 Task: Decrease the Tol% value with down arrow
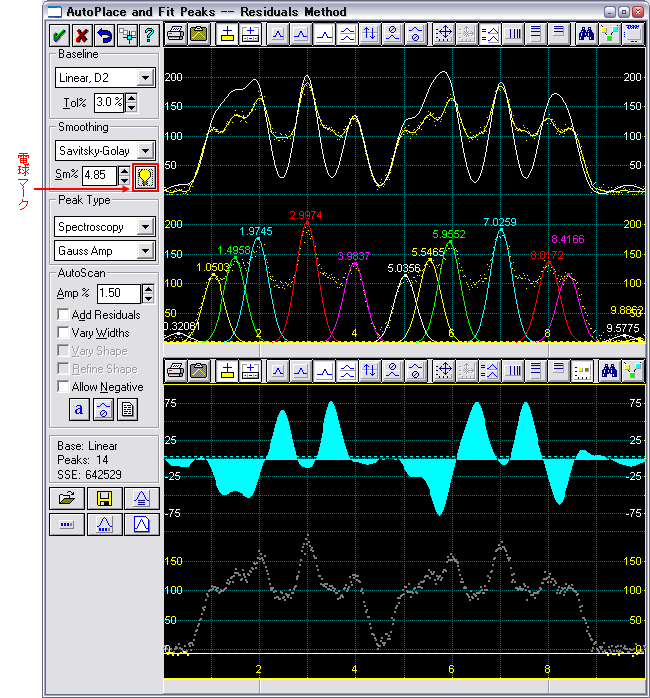point(131,107)
